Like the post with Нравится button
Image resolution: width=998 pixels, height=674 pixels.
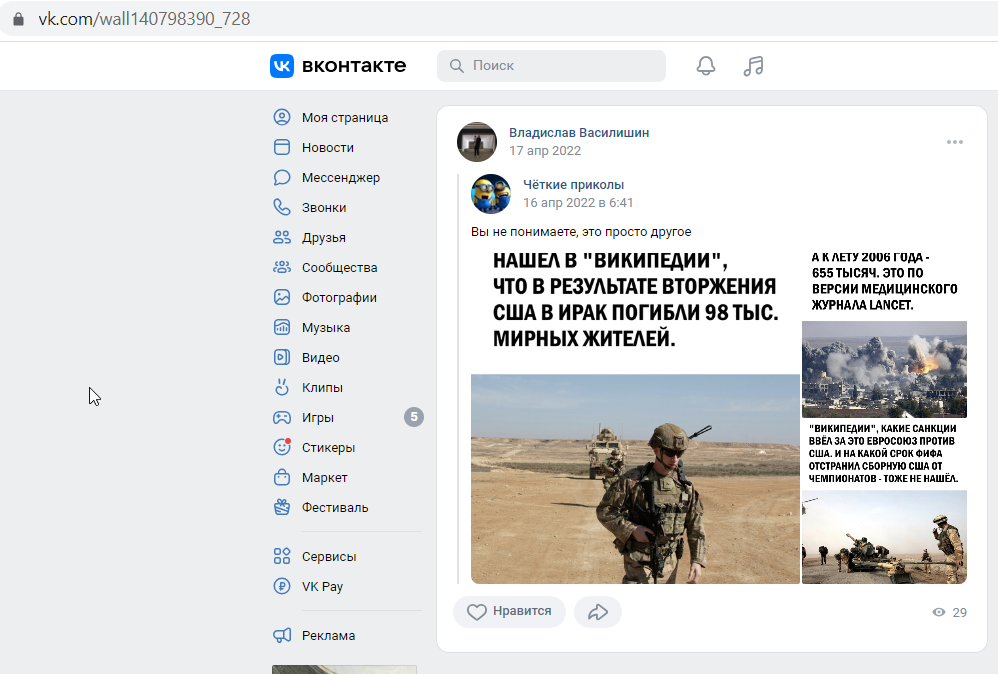(509, 612)
